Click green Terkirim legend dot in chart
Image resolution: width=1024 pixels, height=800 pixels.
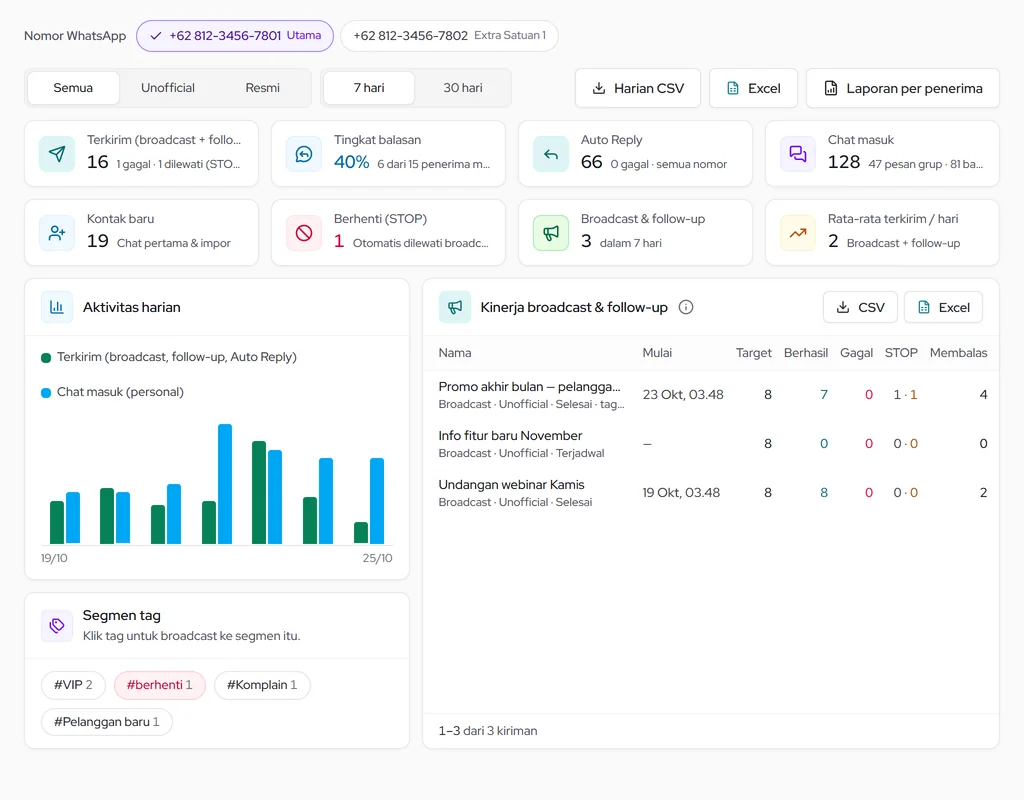pyautogui.click(x=46, y=357)
